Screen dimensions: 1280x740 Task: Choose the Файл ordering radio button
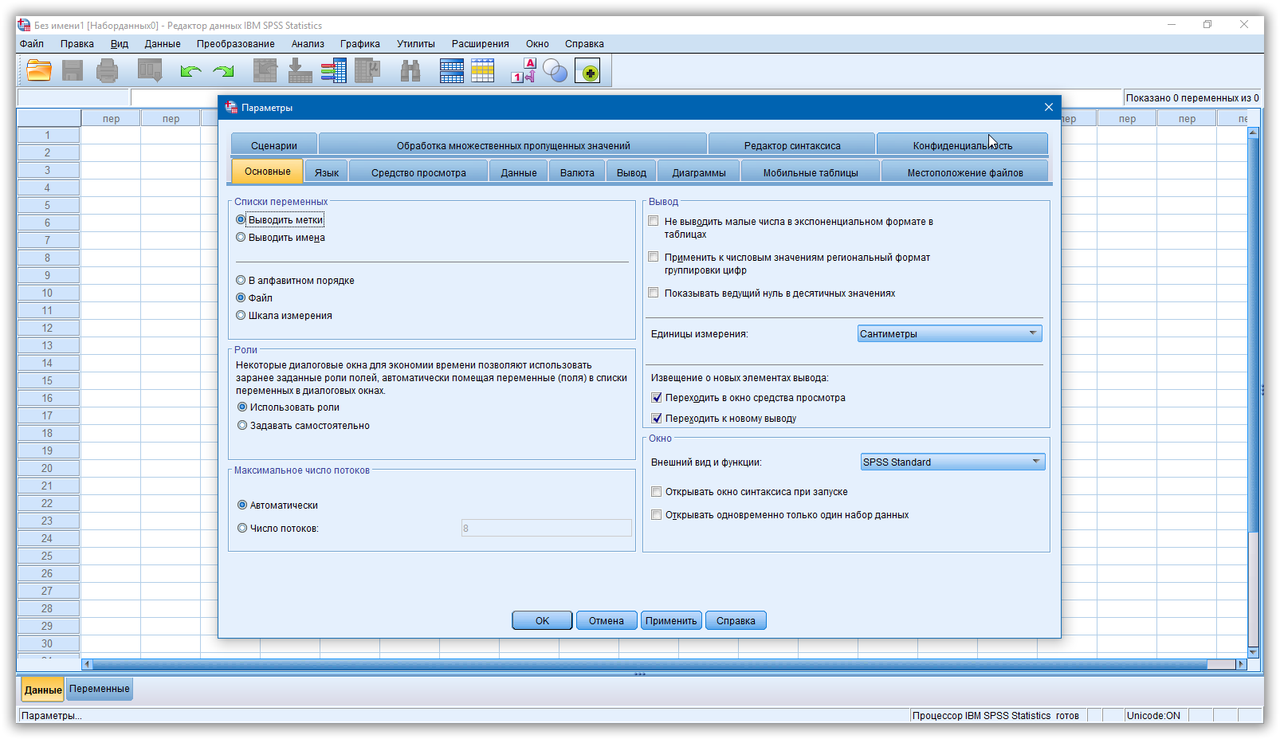(x=241, y=298)
